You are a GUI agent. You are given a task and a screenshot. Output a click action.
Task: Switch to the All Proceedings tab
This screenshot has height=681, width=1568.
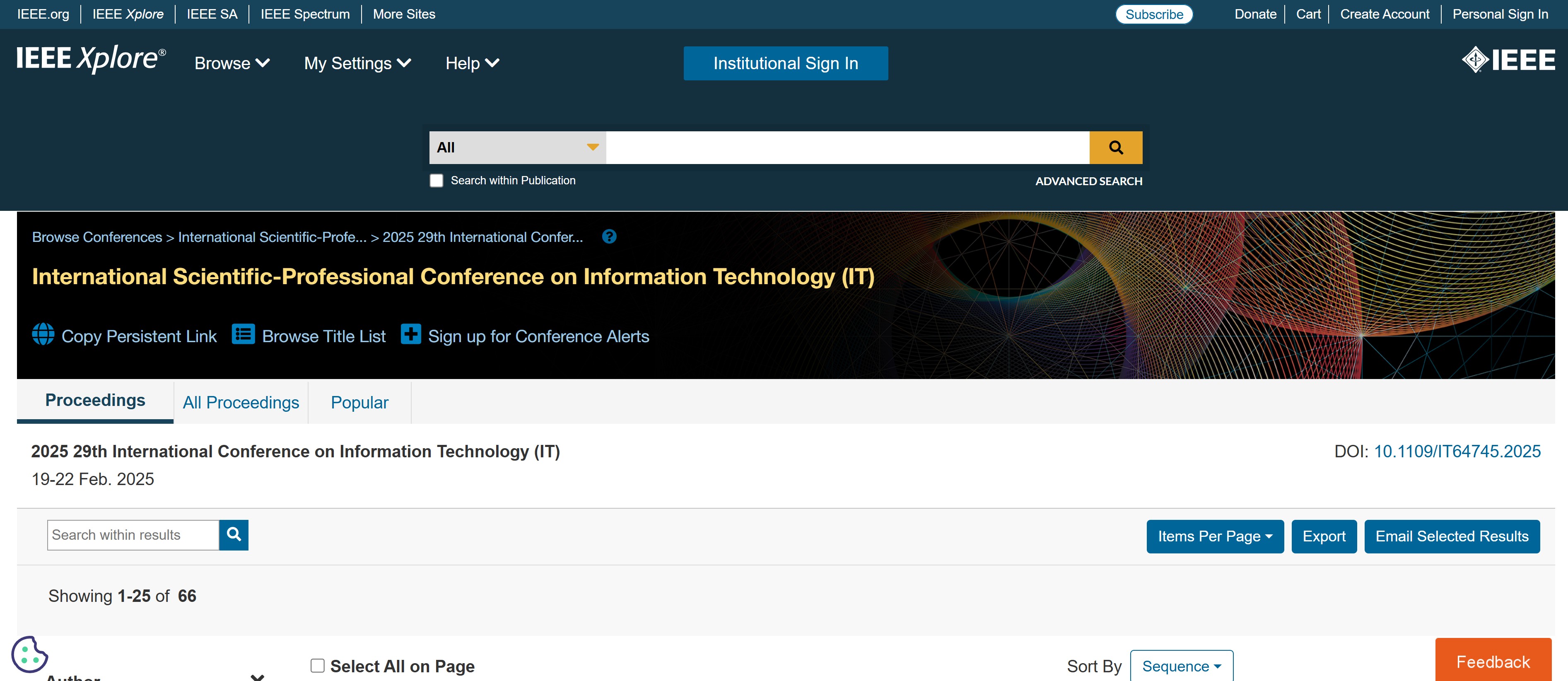[241, 402]
